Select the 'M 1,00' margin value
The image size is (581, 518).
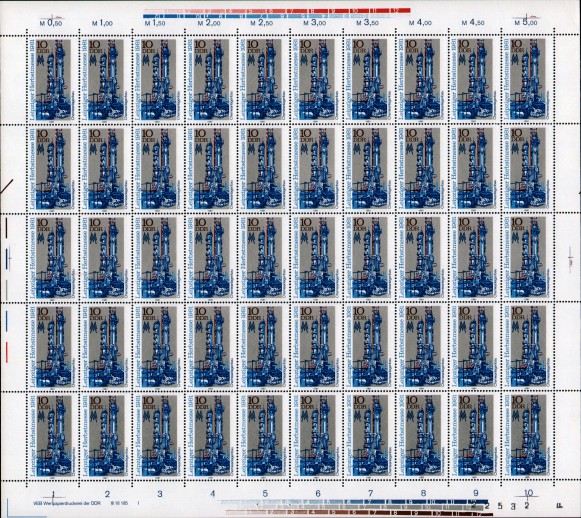[x=103, y=23]
